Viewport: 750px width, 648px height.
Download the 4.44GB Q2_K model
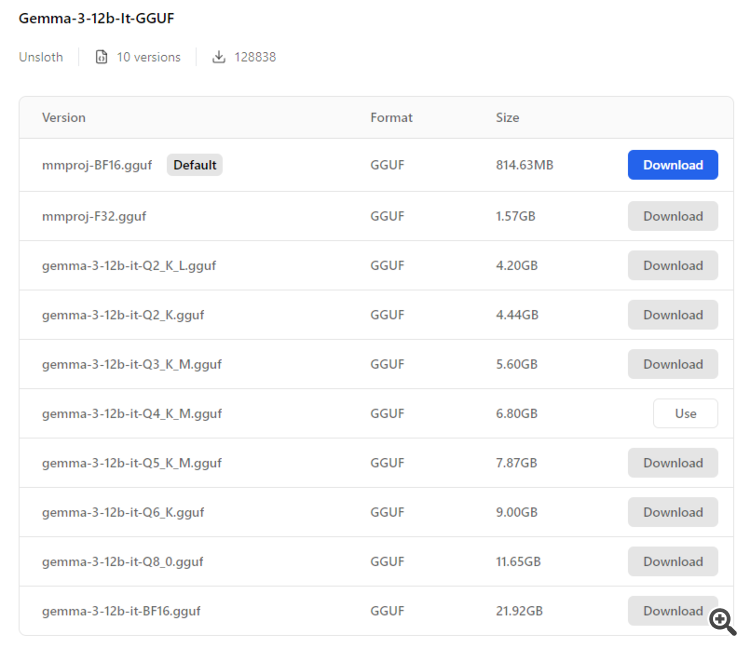tap(672, 315)
